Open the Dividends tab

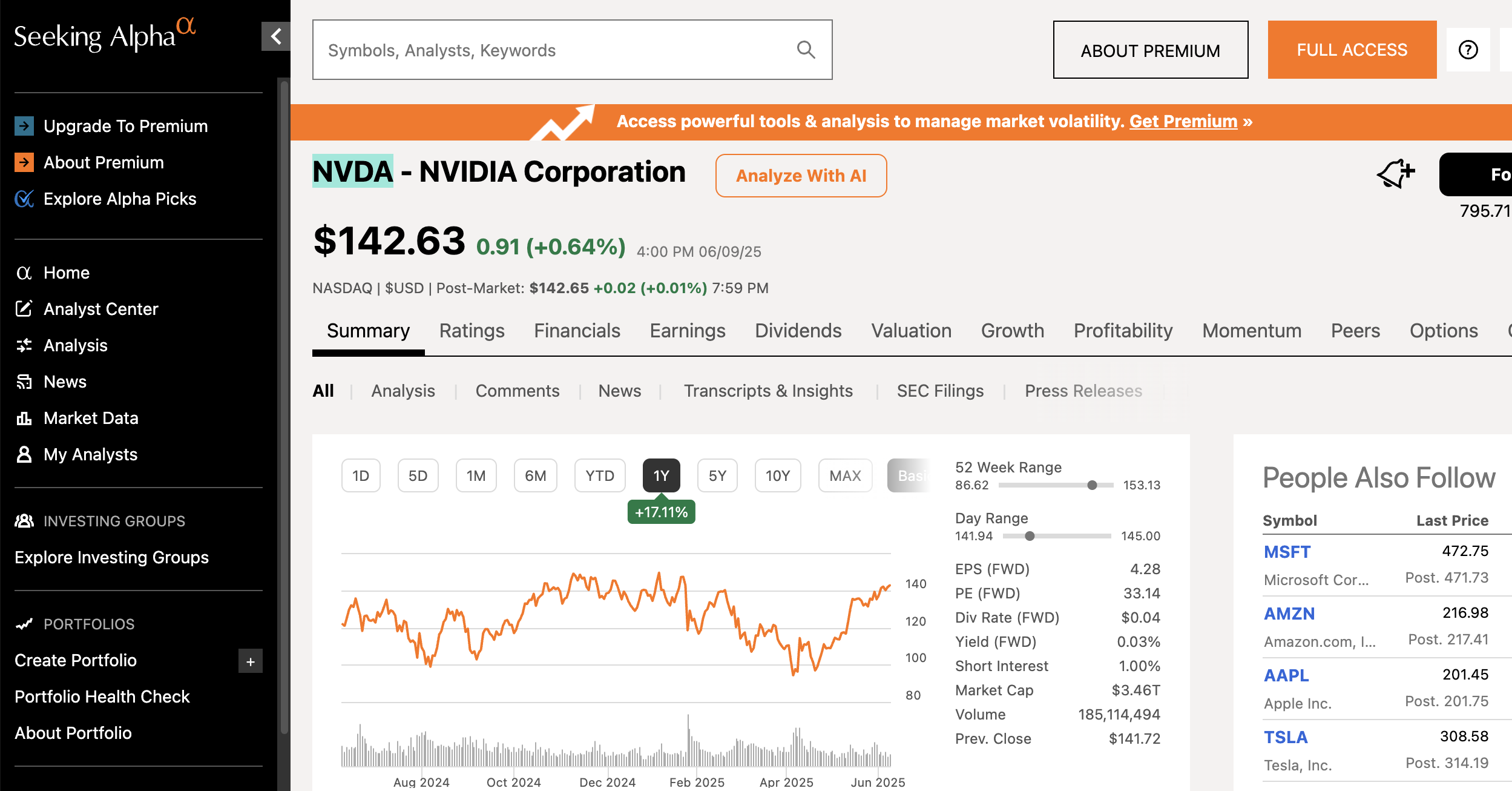pos(798,331)
